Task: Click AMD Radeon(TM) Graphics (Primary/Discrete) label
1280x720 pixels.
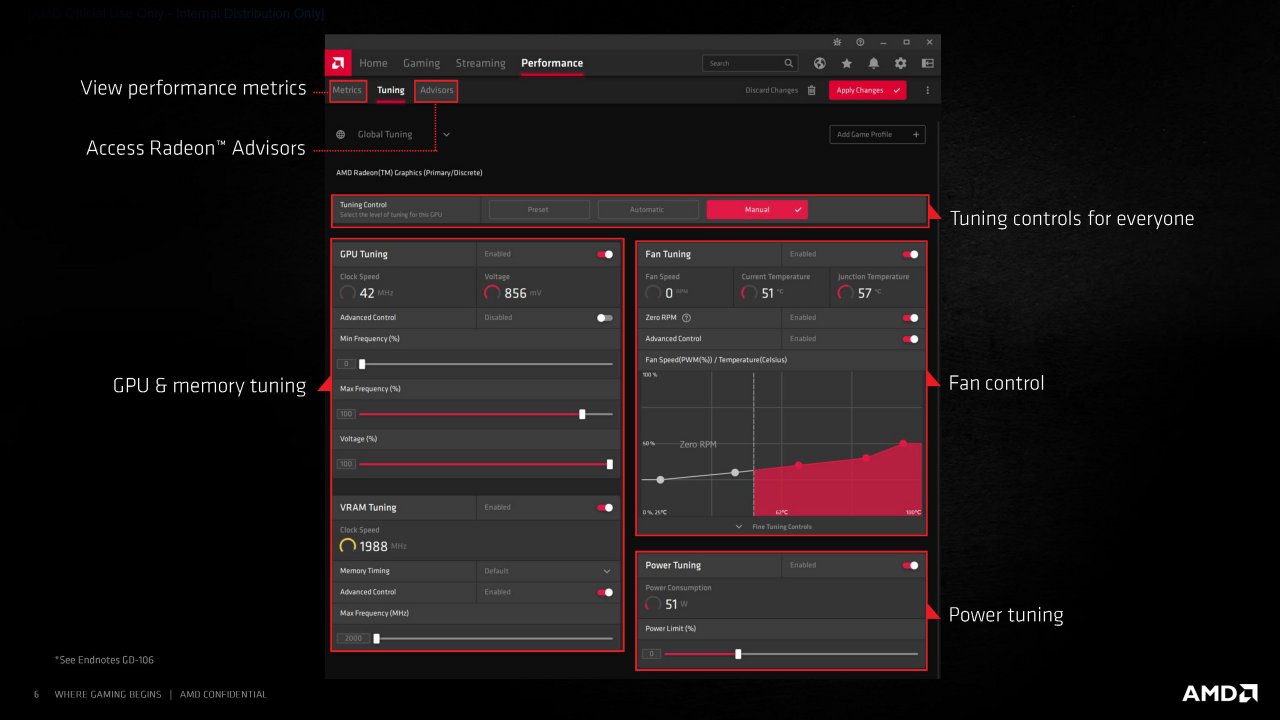Action: click(x=409, y=173)
